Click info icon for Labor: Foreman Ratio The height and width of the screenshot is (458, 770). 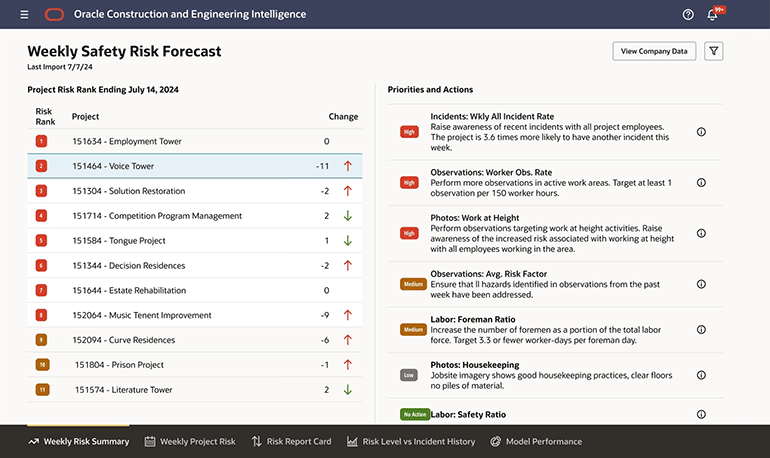701,329
